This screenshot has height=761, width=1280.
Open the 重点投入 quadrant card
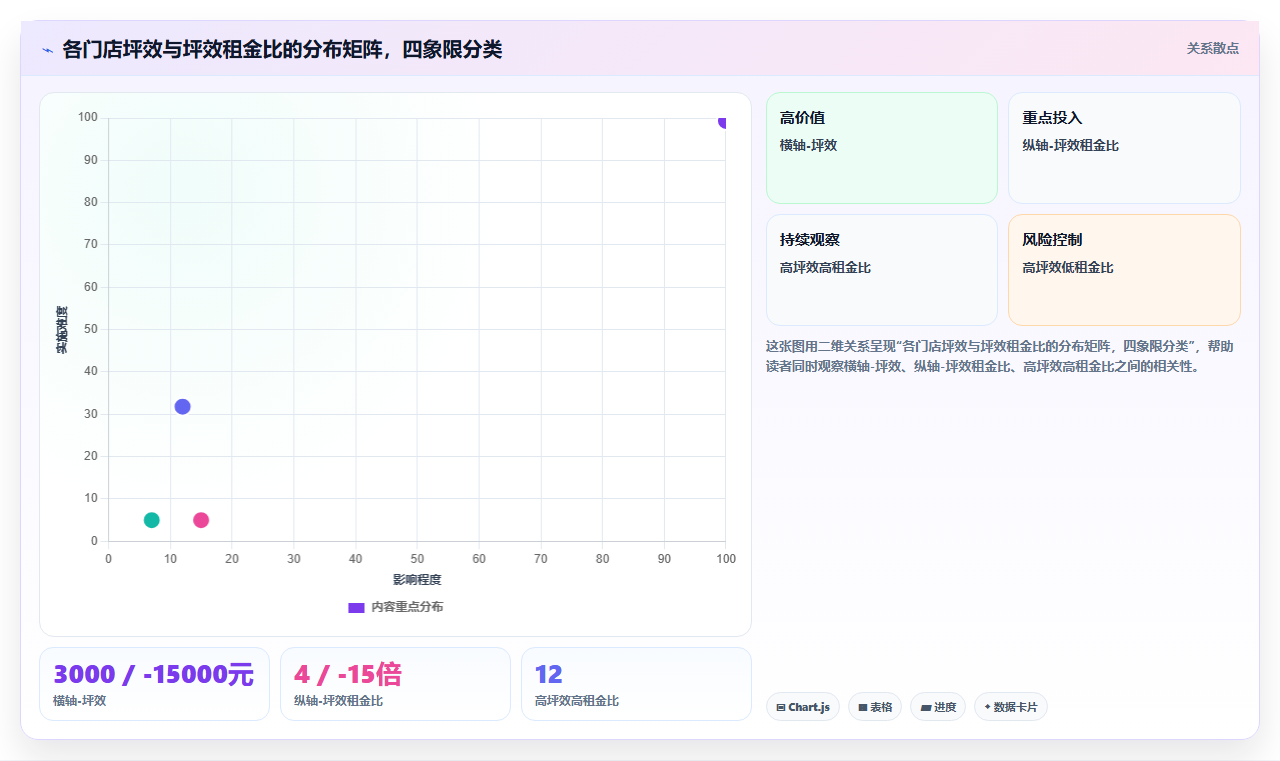[1124, 148]
